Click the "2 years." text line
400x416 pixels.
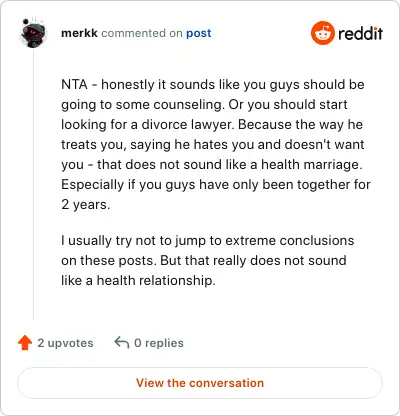(x=85, y=205)
